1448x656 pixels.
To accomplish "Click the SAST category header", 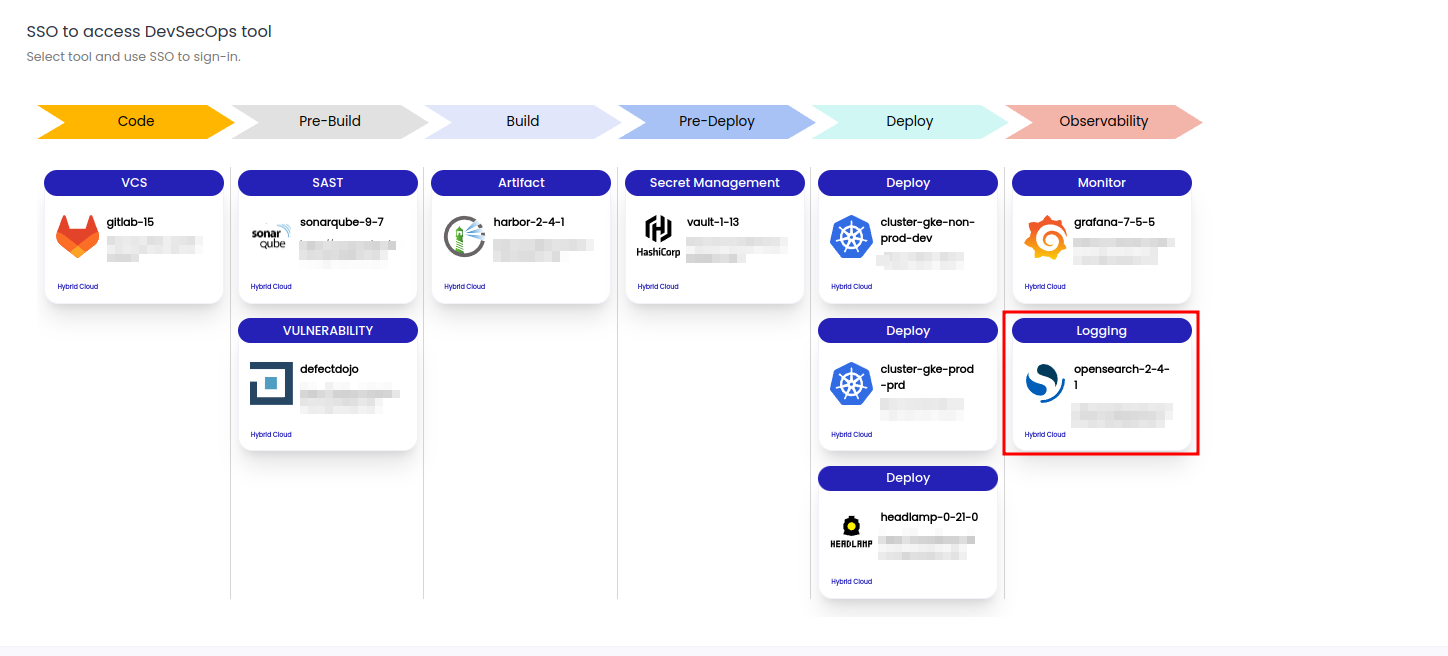I will click(x=328, y=183).
